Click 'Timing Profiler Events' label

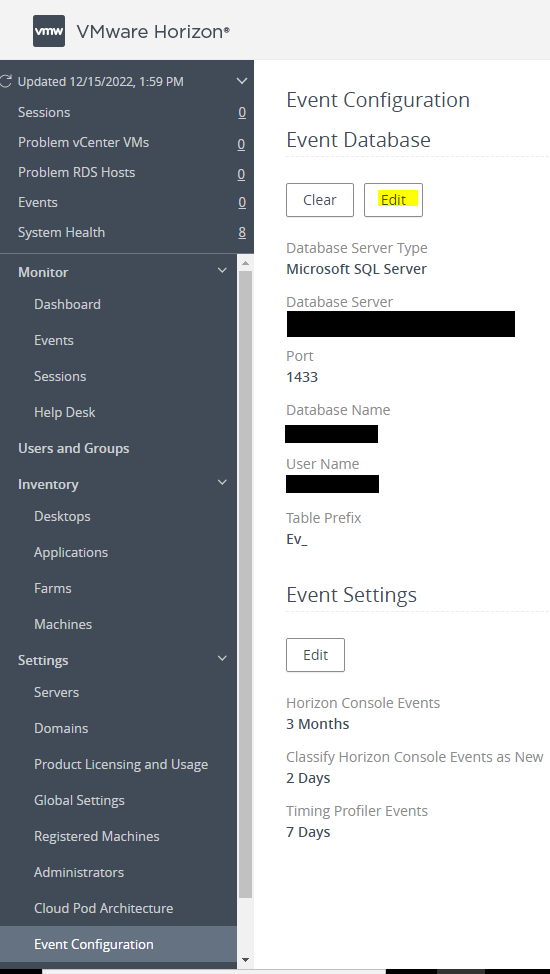[x=357, y=811]
